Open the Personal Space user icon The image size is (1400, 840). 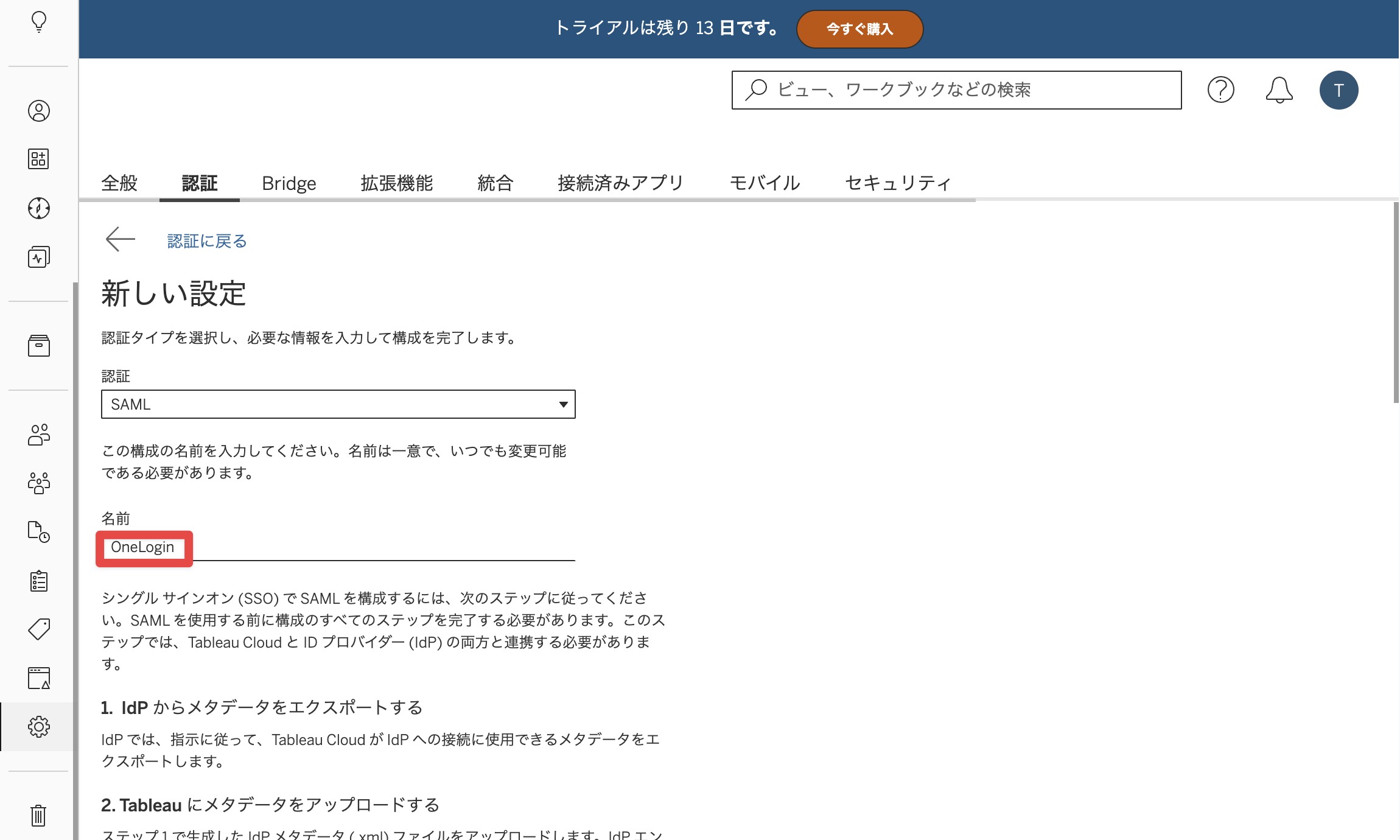(x=39, y=111)
